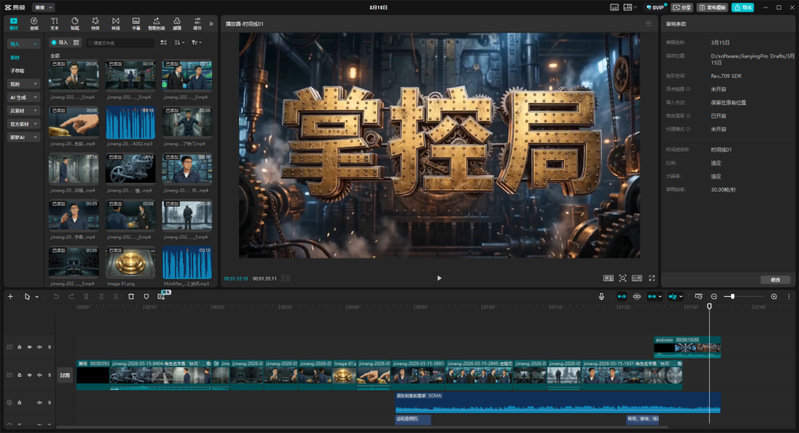Select the 转场 (Transitions) icon
The width and height of the screenshot is (799, 433).
pyautogui.click(x=116, y=23)
